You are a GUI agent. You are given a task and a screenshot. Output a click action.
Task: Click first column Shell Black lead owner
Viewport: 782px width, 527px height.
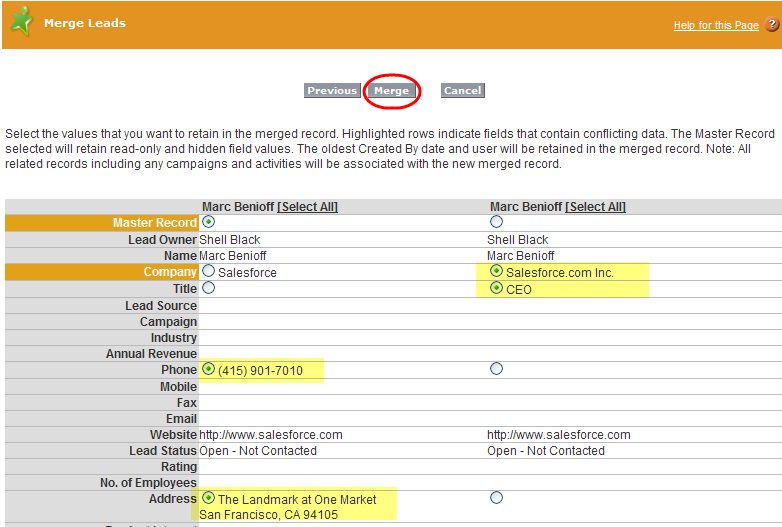[x=229, y=240]
